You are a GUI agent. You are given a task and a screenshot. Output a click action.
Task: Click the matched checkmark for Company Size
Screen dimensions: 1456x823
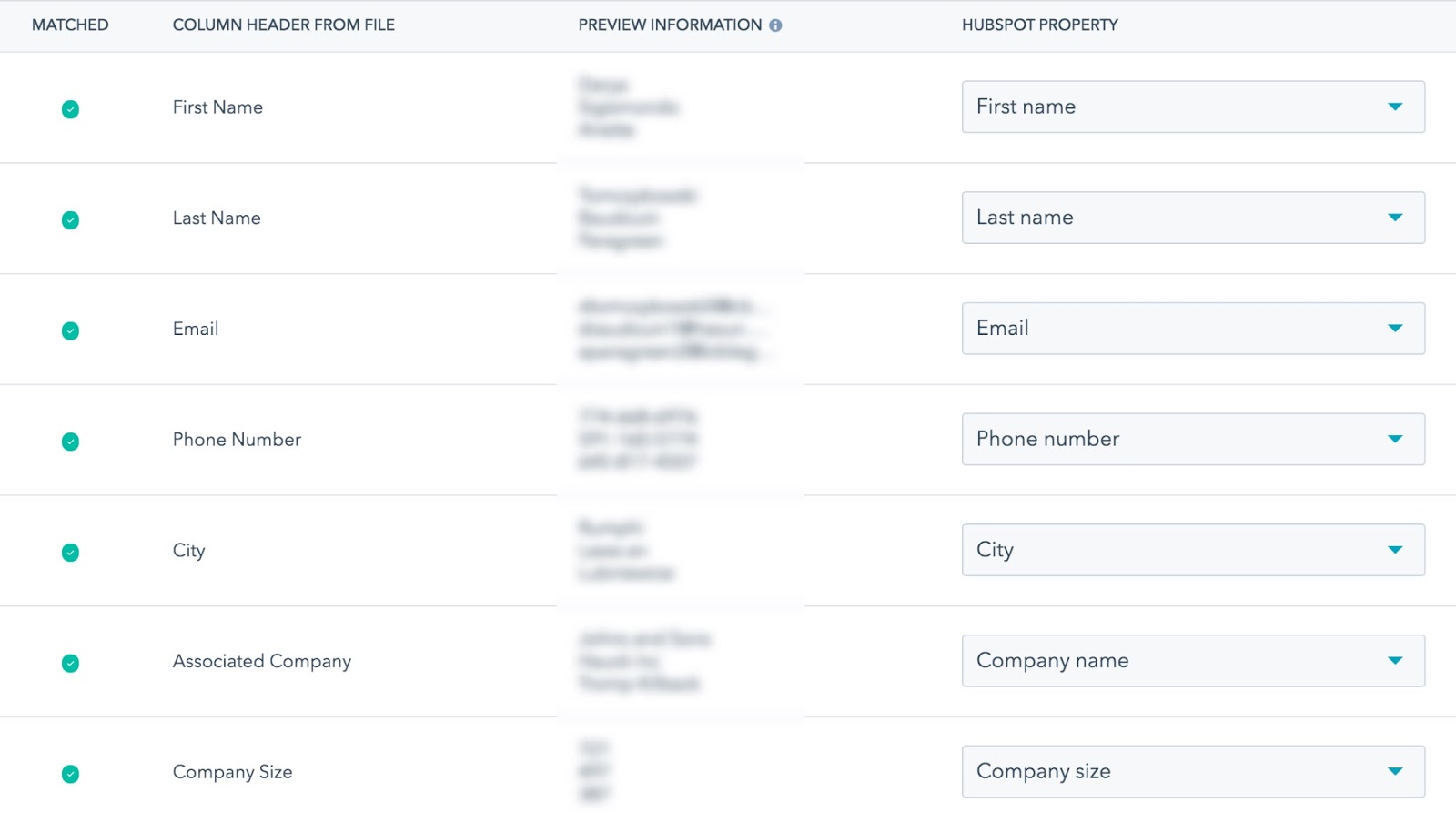70,774
